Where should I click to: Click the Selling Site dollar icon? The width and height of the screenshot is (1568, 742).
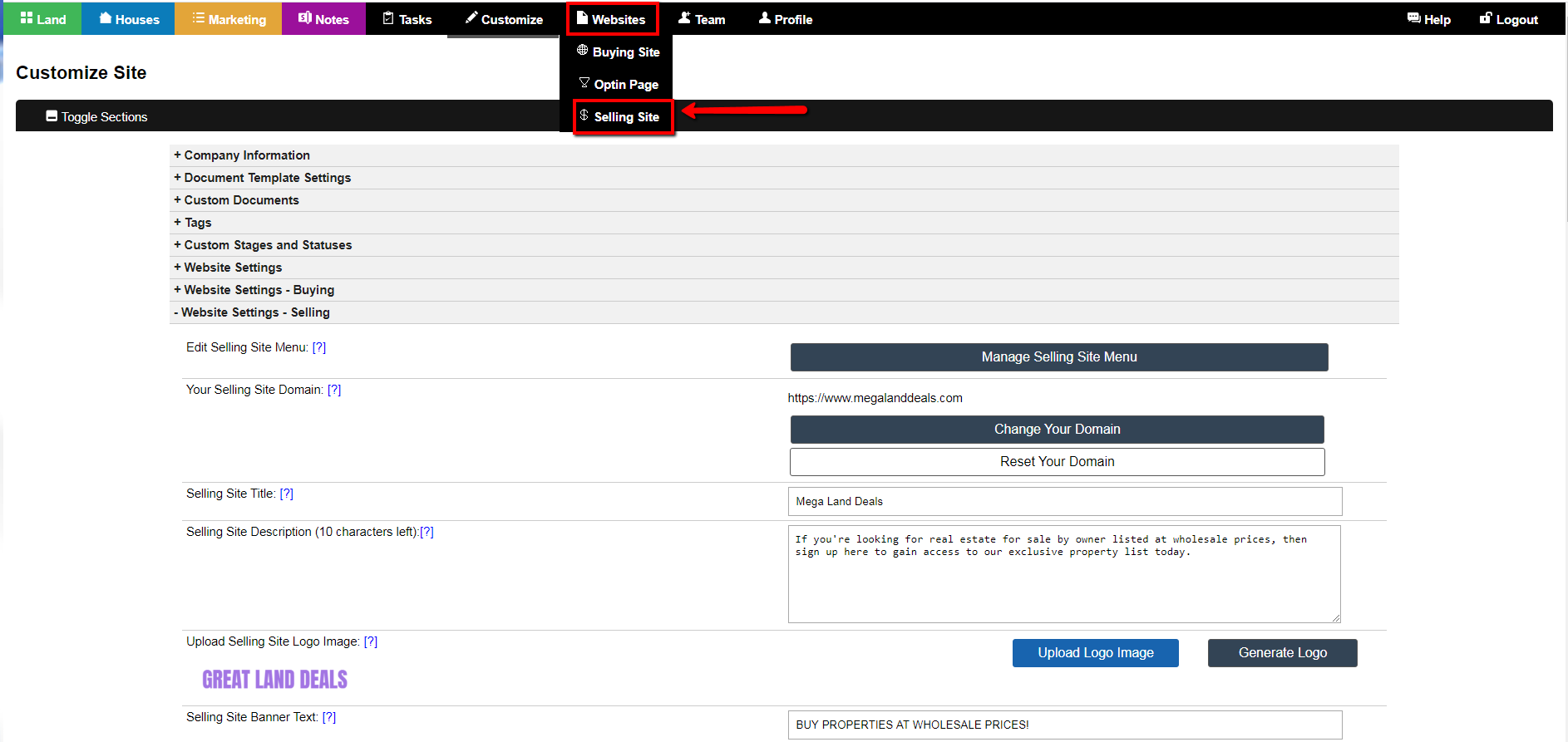pos(584,115)
